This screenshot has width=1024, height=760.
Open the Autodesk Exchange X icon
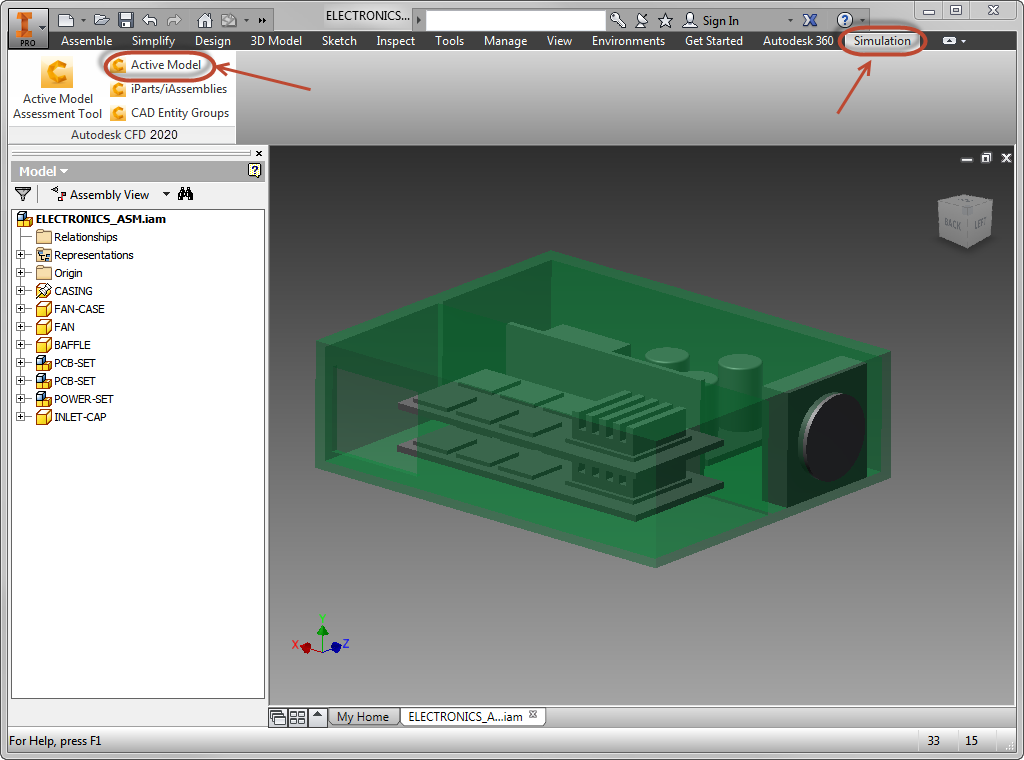[811, 20]
